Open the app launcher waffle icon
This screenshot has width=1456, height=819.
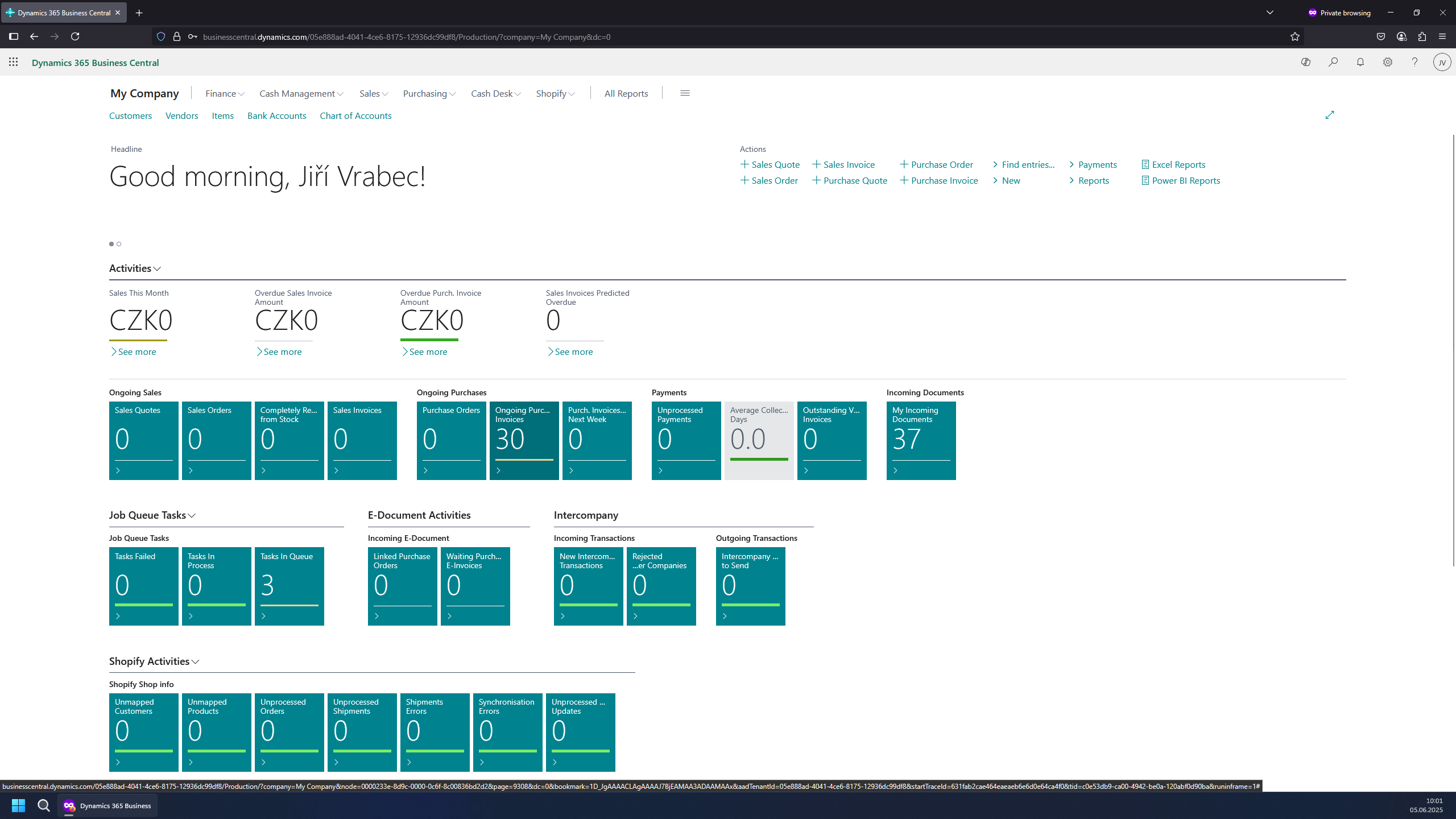point(14,62)
